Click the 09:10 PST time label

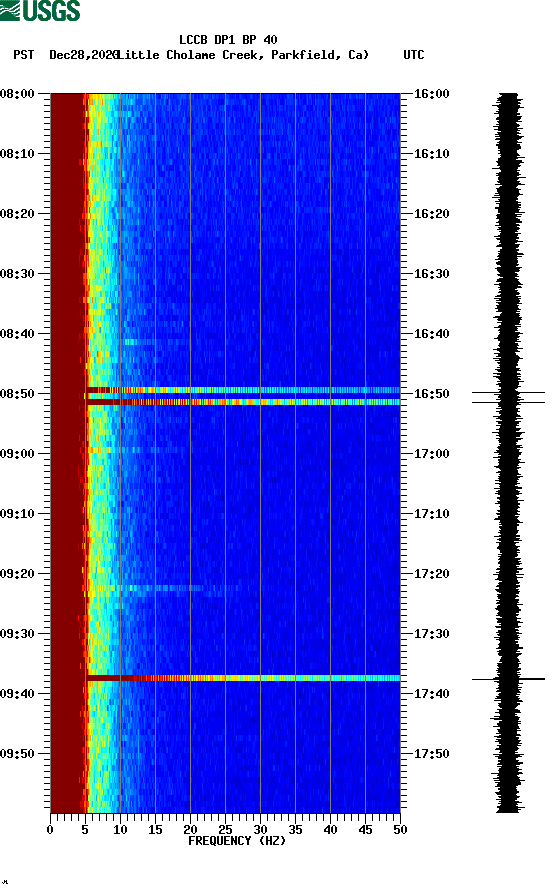coord(17,514)
